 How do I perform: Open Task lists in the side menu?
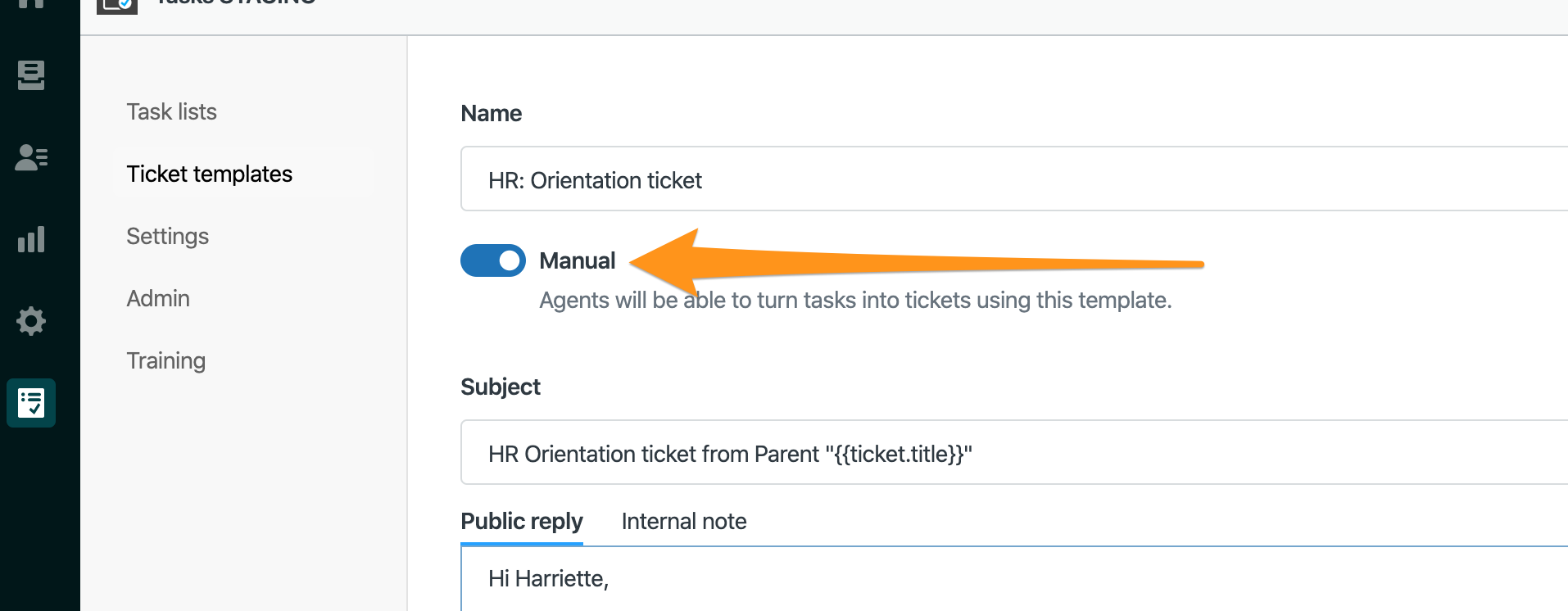[172, 111]
